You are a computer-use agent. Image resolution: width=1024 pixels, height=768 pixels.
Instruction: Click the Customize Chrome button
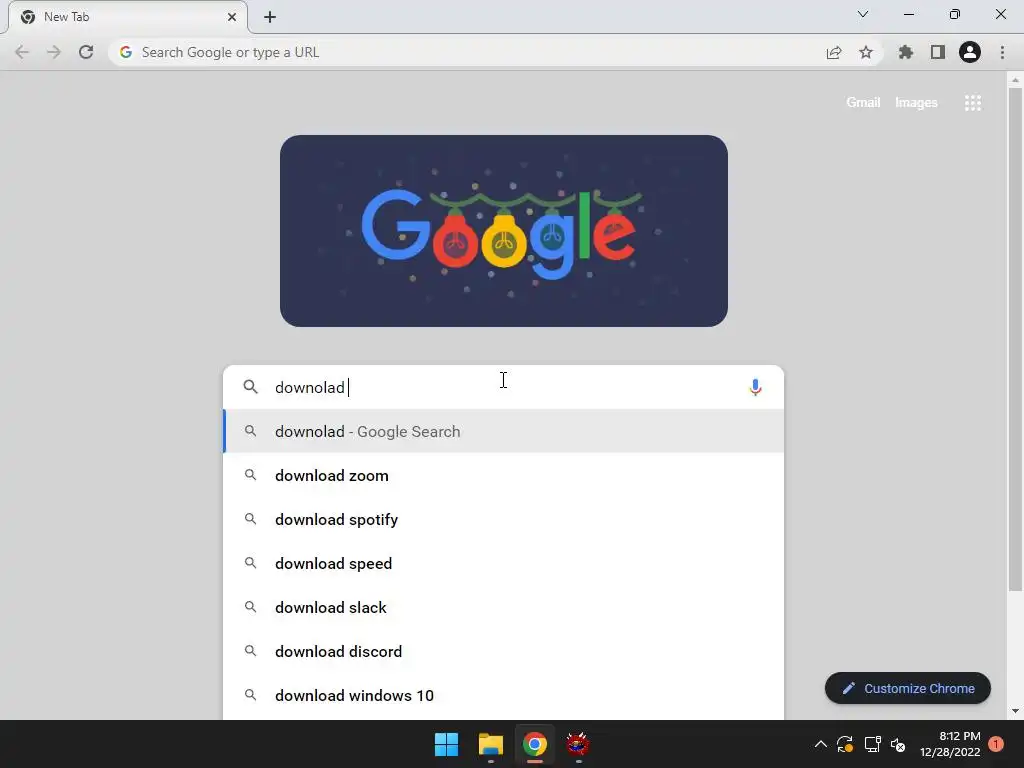(x=908, y=688)
